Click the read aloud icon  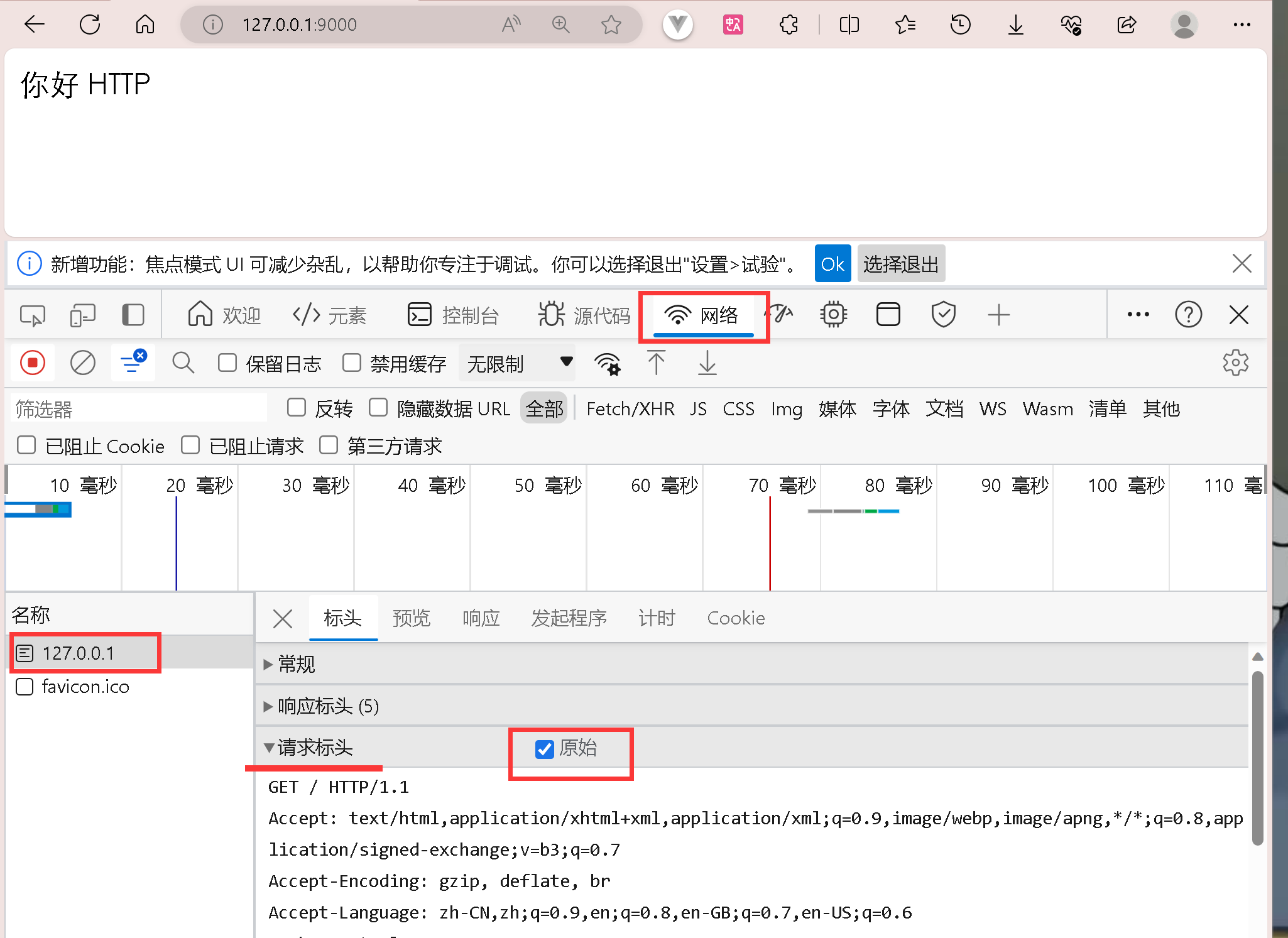tap(511, 25)
